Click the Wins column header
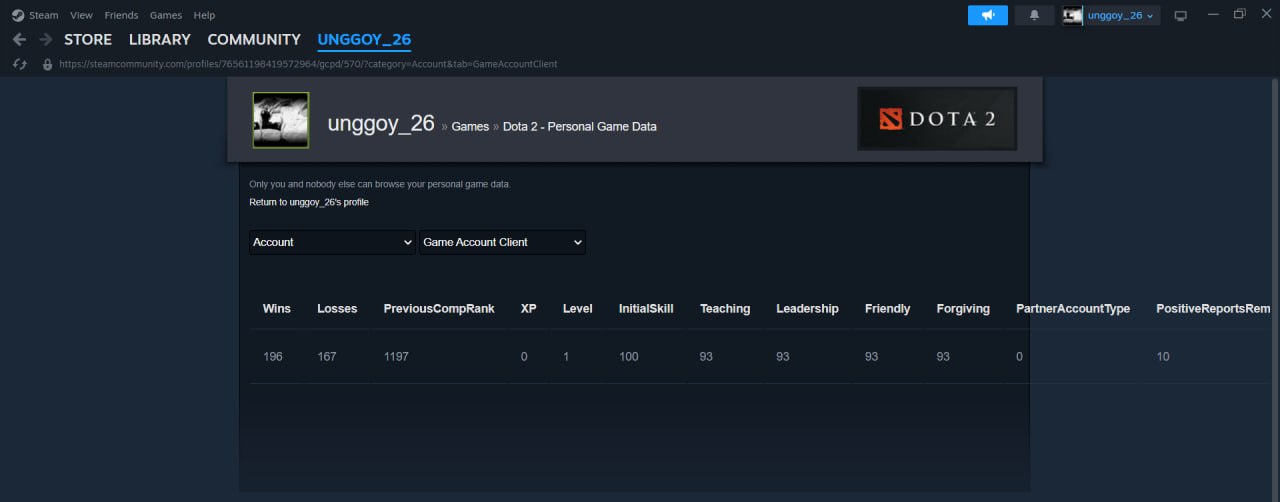 click(x=277, y=309)
